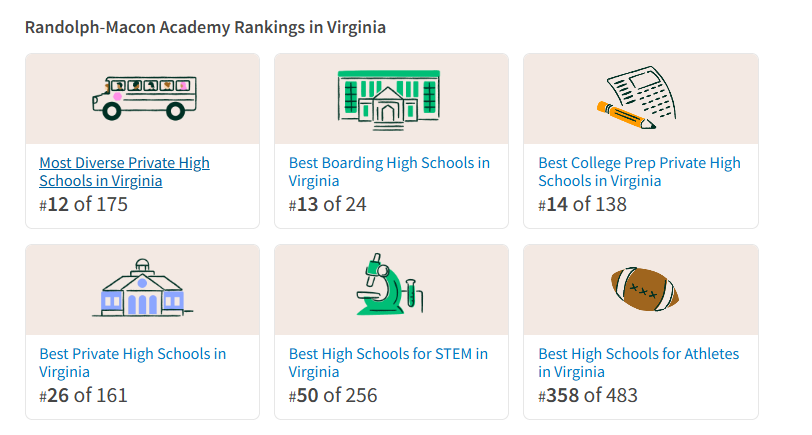Click the #14 of 138 ranking text

582,205
